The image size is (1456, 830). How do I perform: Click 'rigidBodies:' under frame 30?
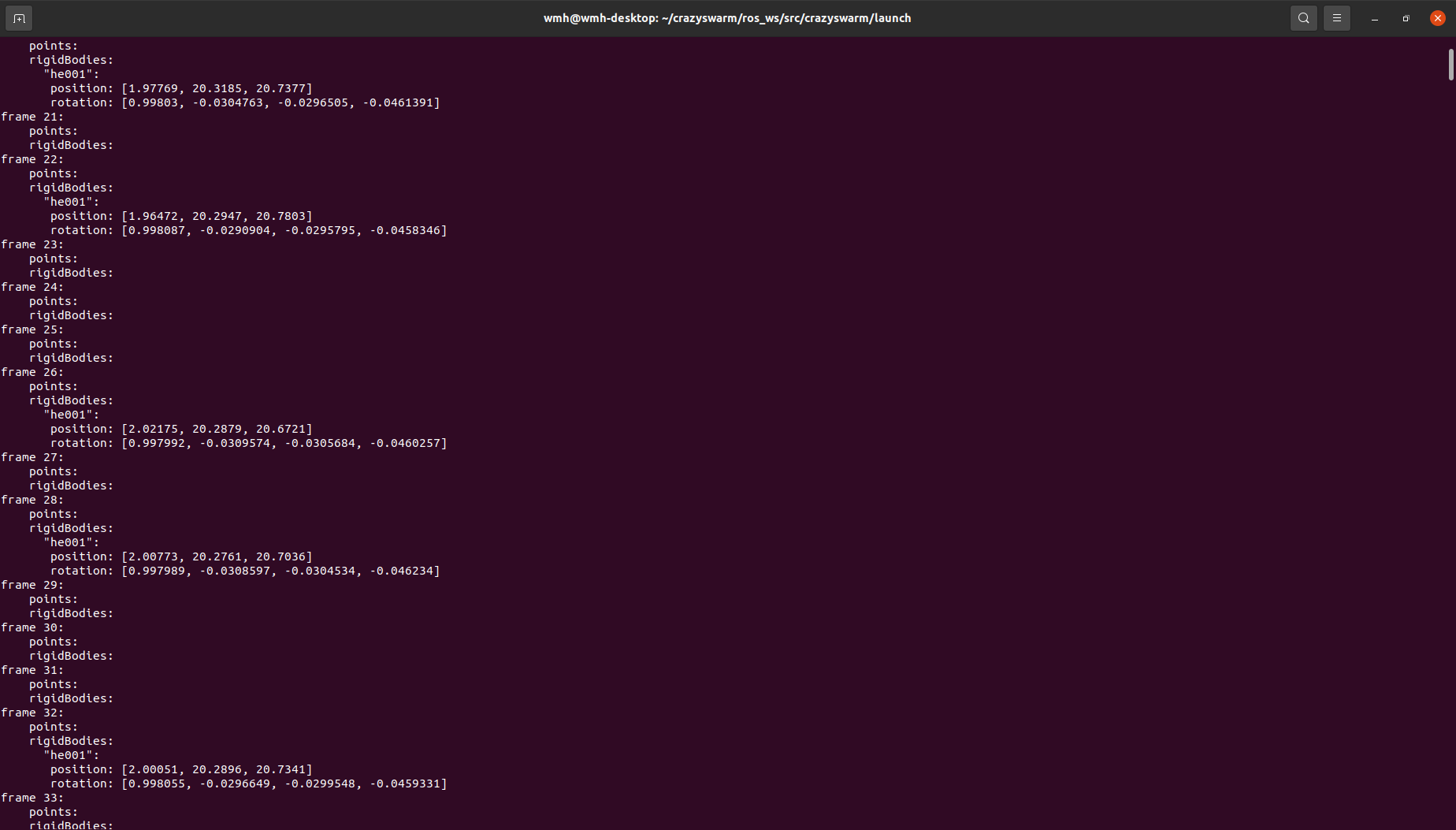(x=72, y=656)
